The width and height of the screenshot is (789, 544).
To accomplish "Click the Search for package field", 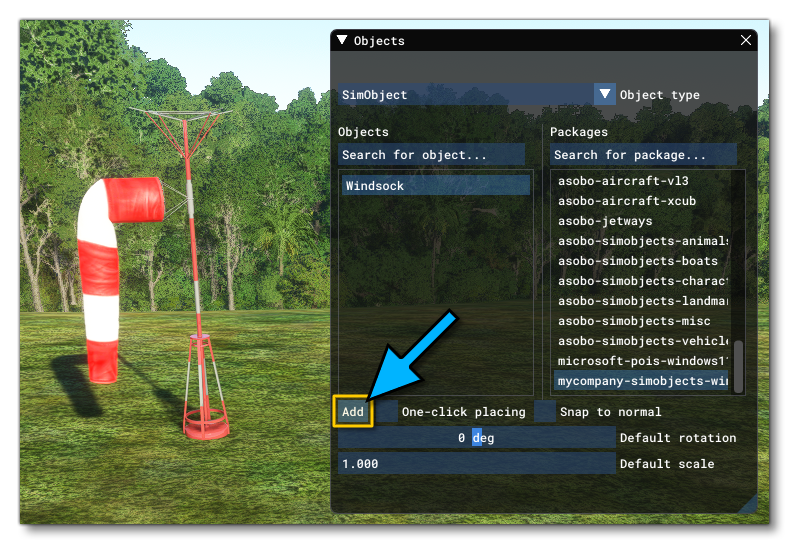I will [643, 155].
